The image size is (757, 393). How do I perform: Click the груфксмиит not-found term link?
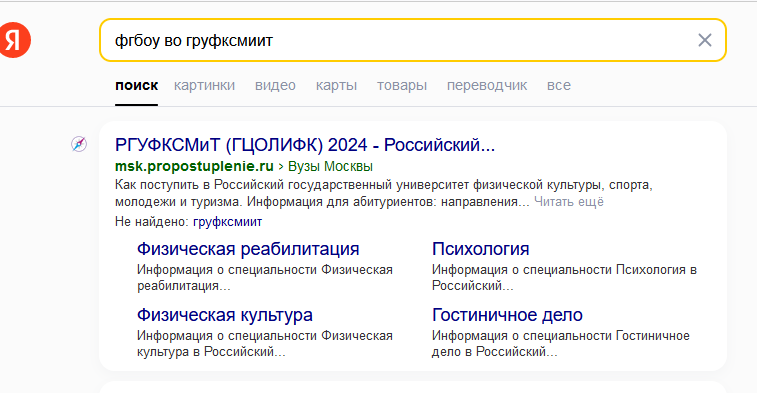pyautogui.click(x=227, y=222)
